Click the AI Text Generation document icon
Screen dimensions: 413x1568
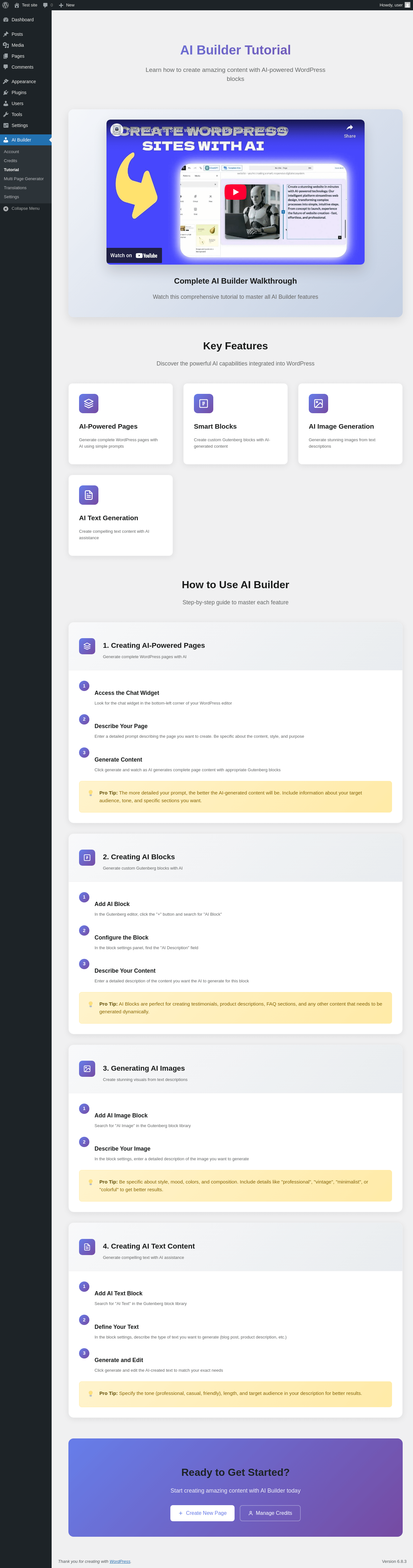[88, 495]
